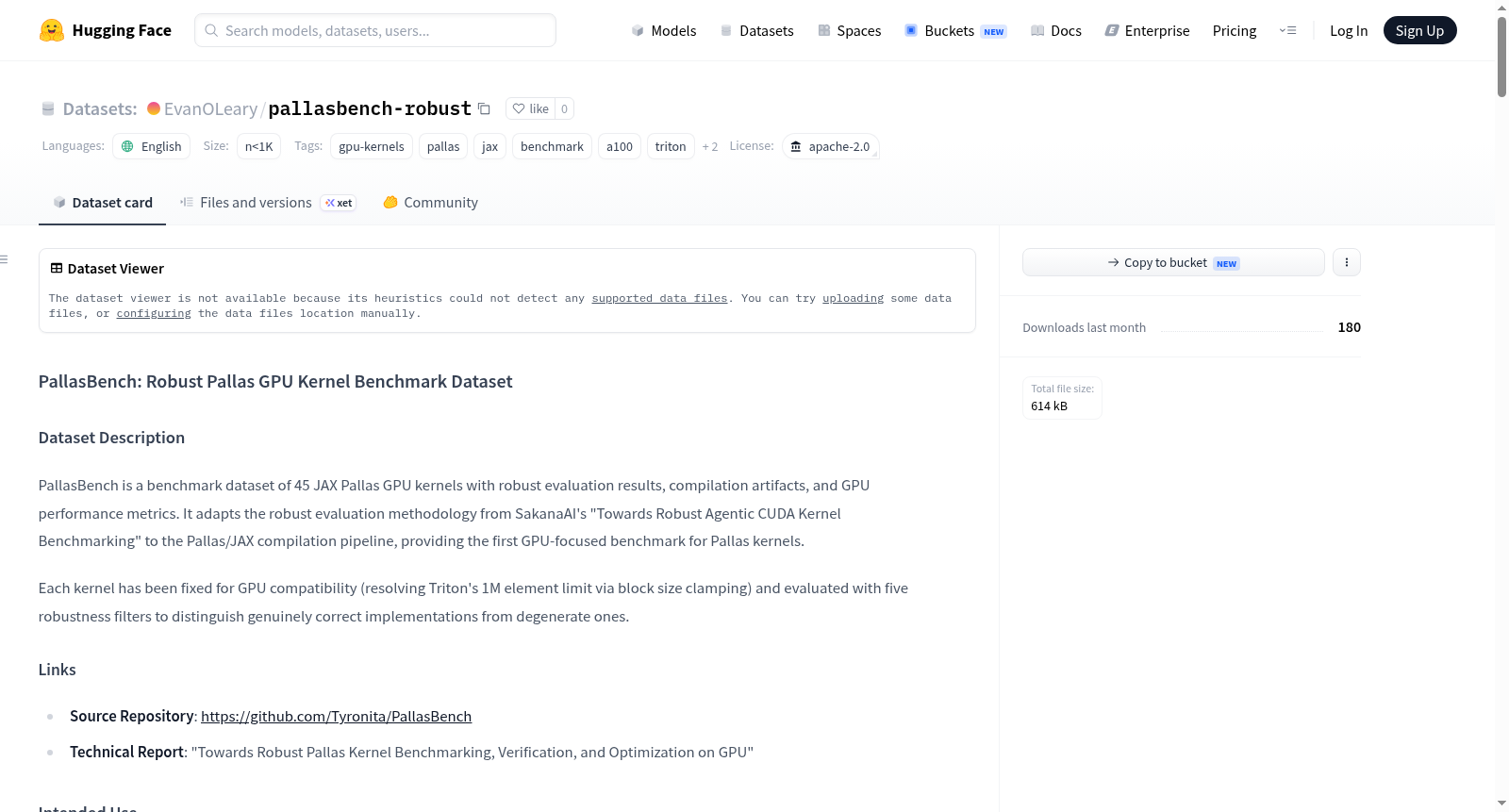Expand the +2 hidden tags
This screenshot has height=812, width=1509.
710,146
